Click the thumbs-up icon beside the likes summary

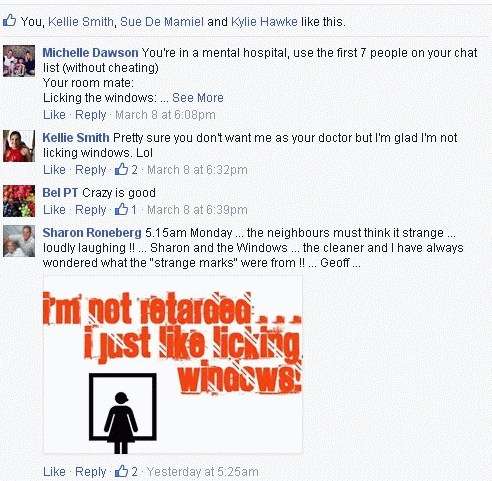click(x=9, y=21)
